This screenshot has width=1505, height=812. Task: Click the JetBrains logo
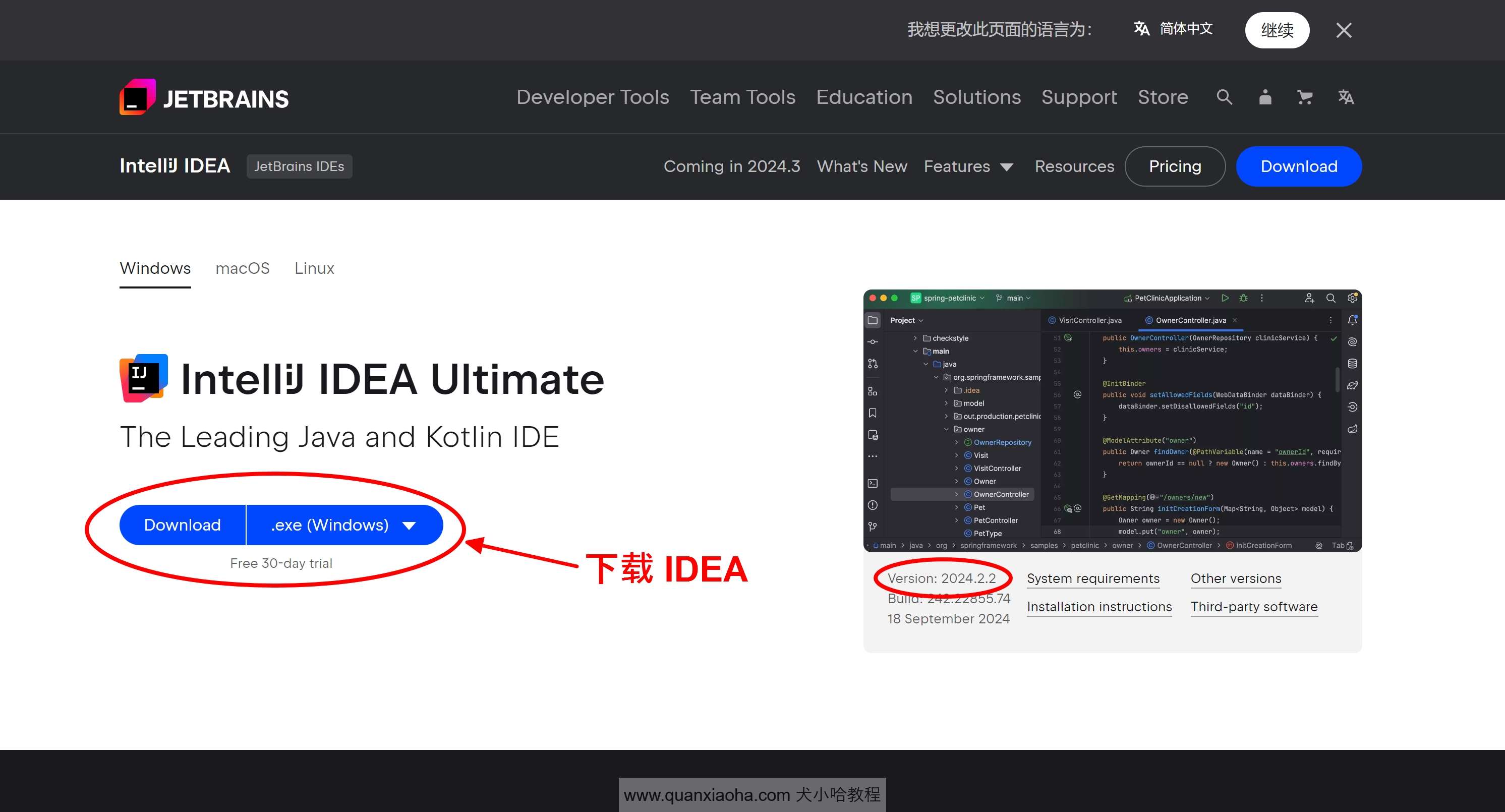click(204, 97)
